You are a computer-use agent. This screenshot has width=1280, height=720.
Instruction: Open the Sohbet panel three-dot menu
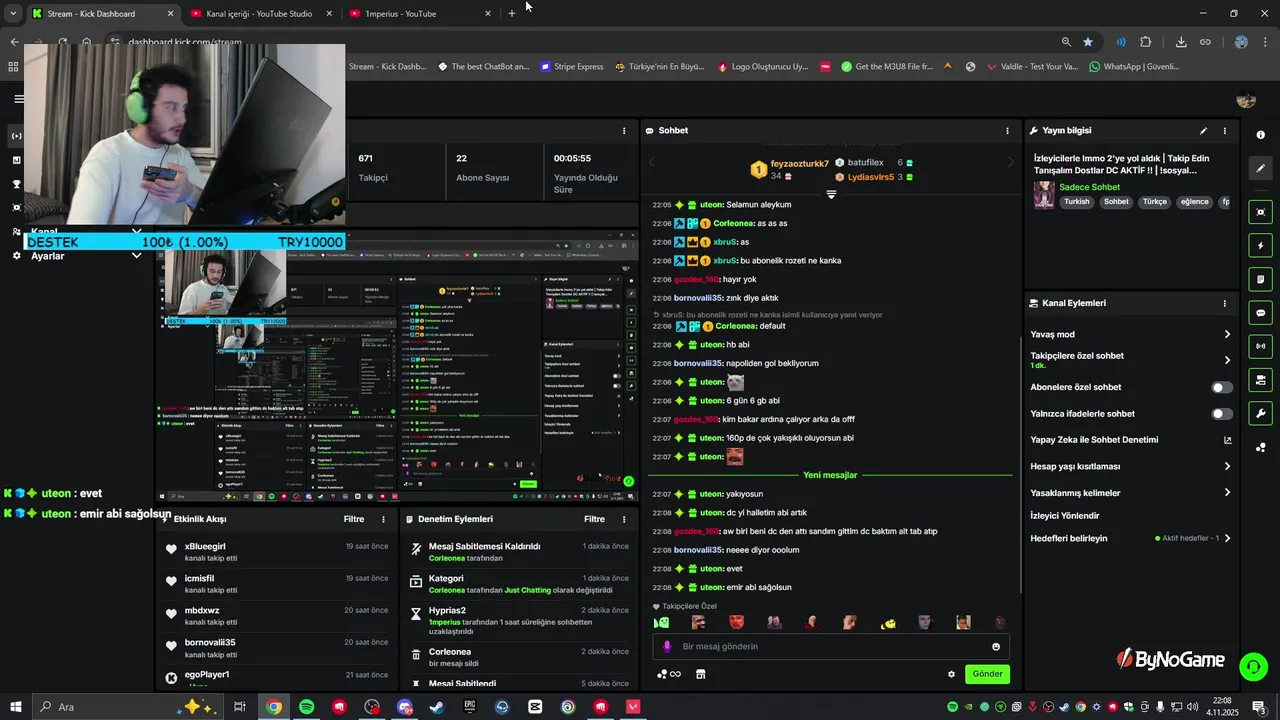(x=1007, y=131)
